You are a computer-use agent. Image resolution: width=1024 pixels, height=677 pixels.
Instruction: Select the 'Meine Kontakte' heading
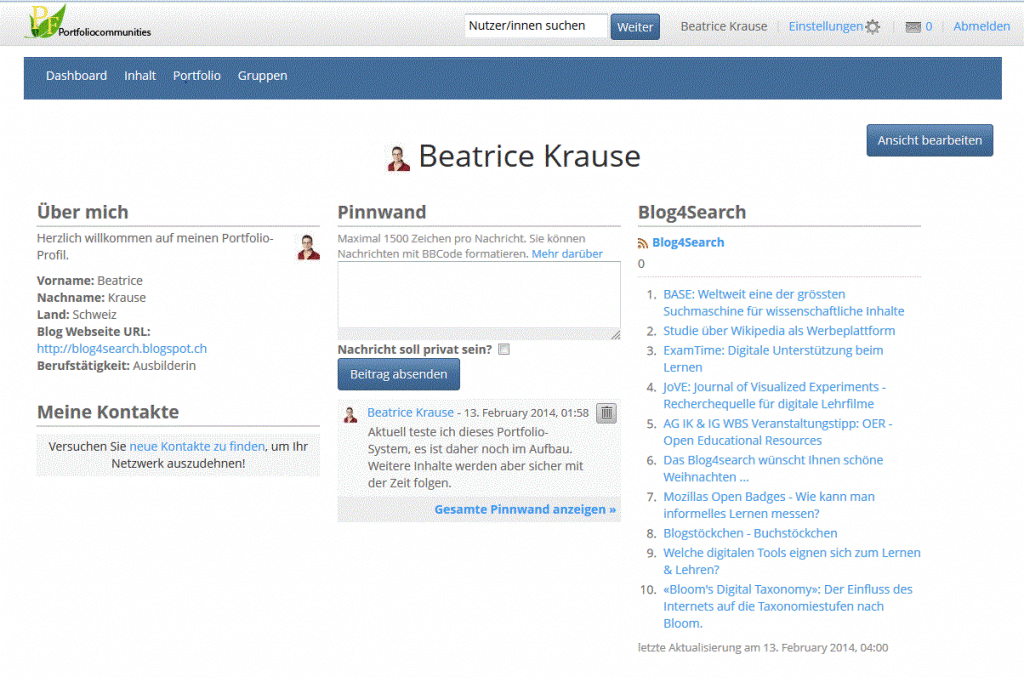(x=108, y=412)
